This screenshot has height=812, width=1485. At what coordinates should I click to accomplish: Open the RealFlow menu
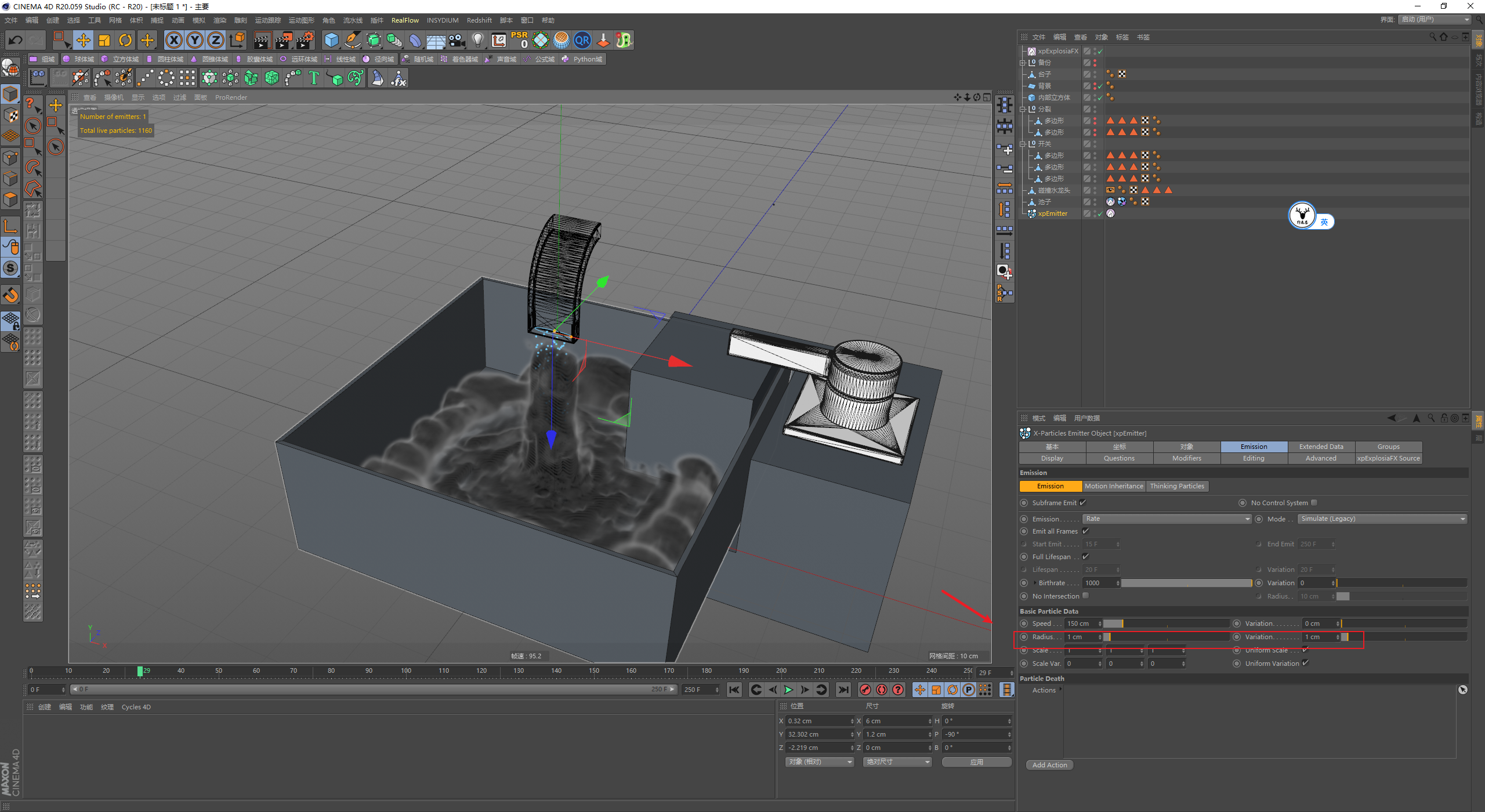pos(404,20)
